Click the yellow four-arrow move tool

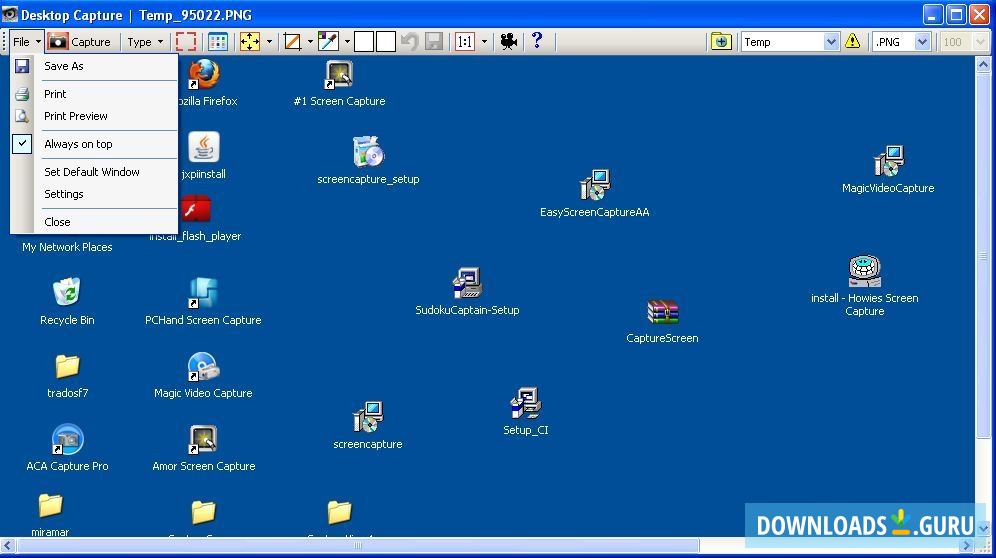250,42
